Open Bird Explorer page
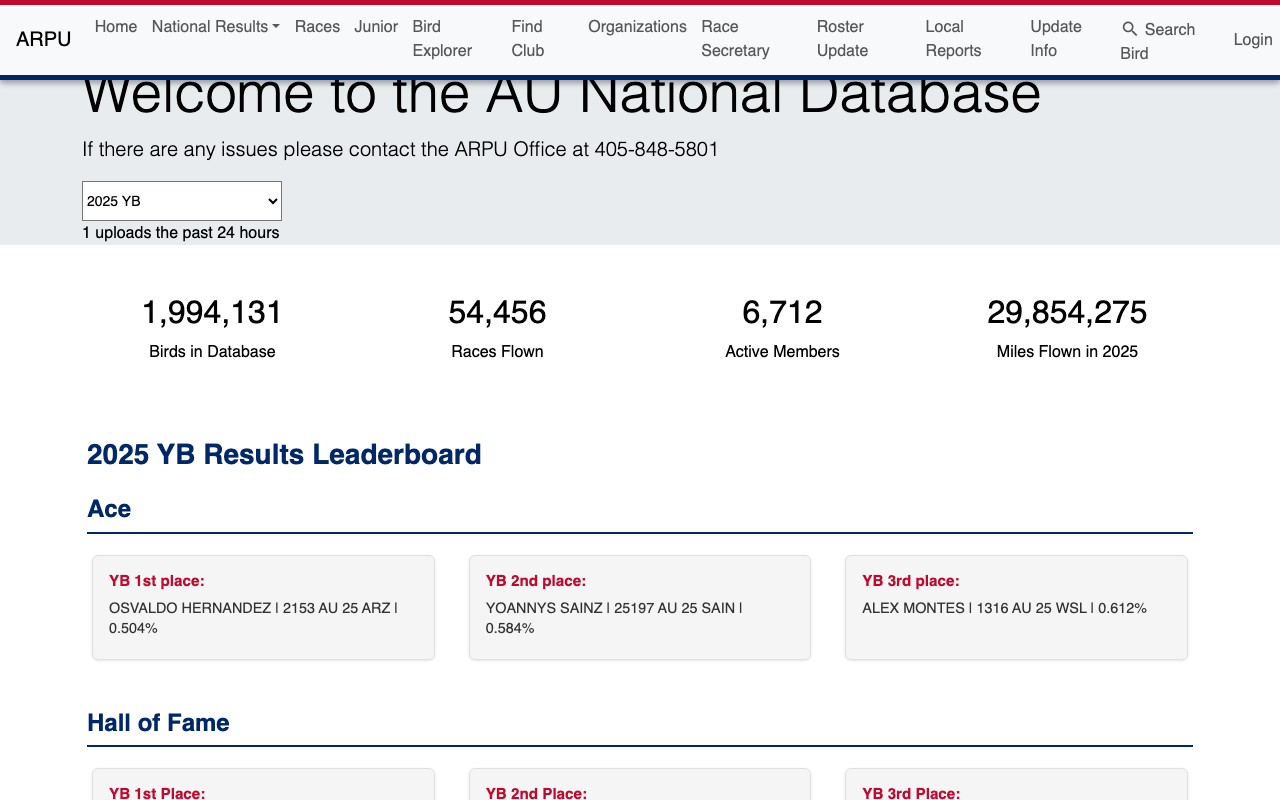Image resolution: width=1280 pixels, height=800 pixels. click(442, 39)
